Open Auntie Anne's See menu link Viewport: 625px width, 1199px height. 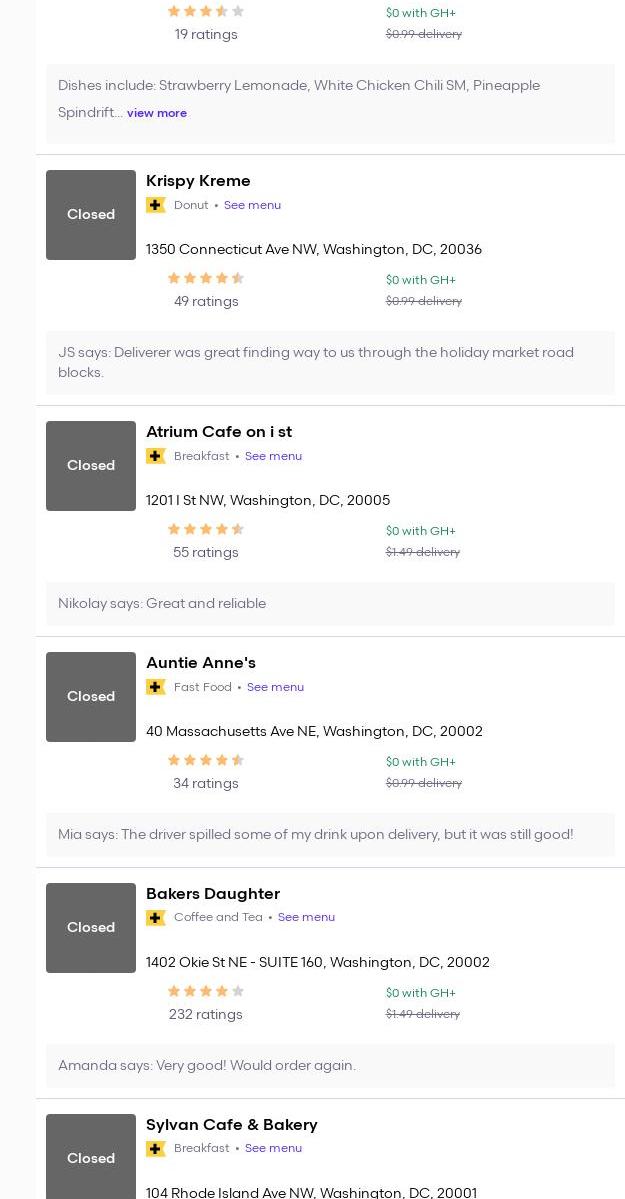(275, 687)
